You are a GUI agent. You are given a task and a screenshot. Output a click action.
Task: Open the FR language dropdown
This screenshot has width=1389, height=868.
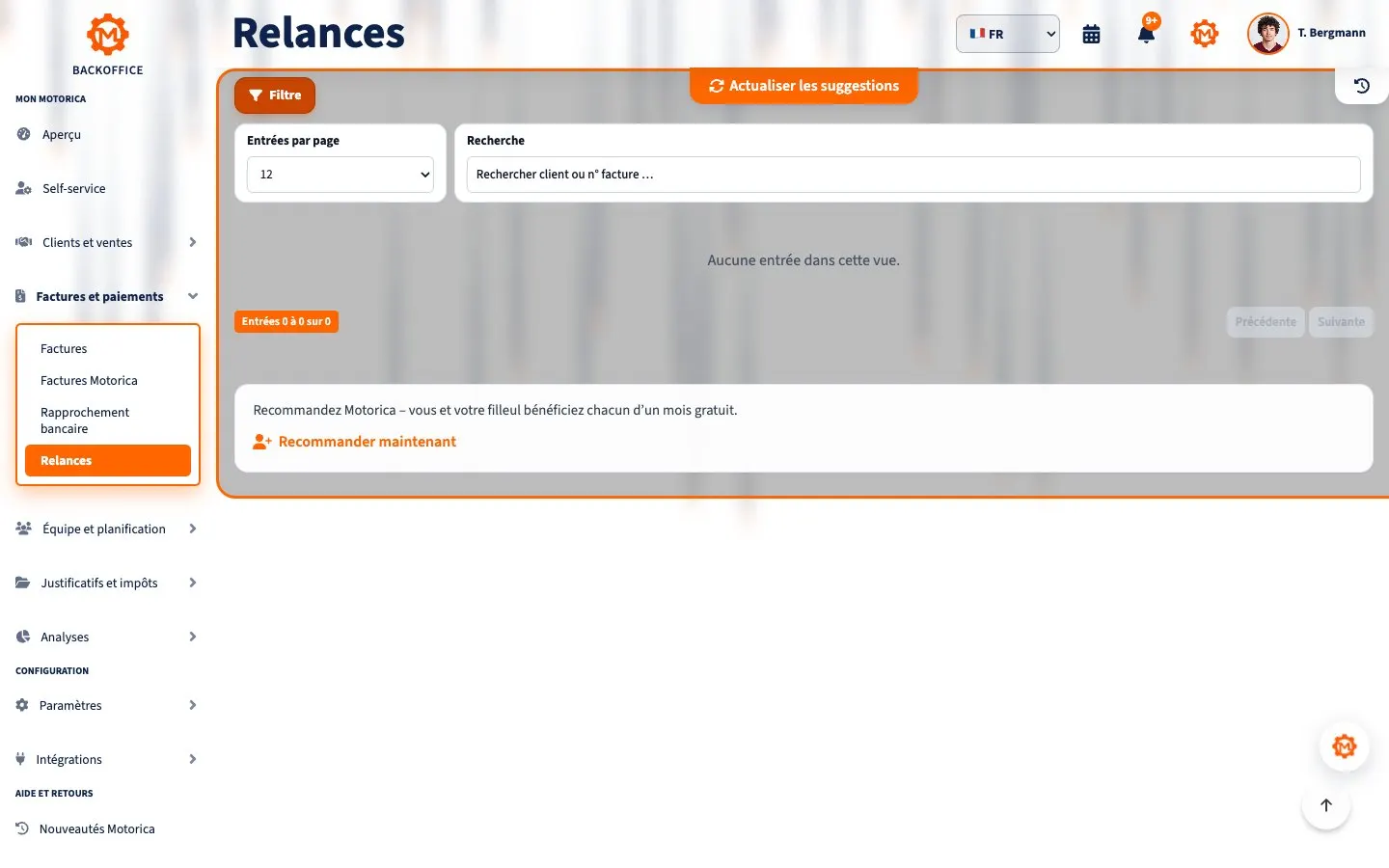1008,34
